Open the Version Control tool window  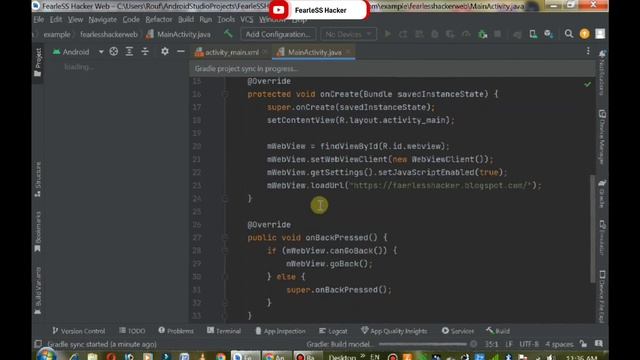pyautogui.click(x=79, y=331)
